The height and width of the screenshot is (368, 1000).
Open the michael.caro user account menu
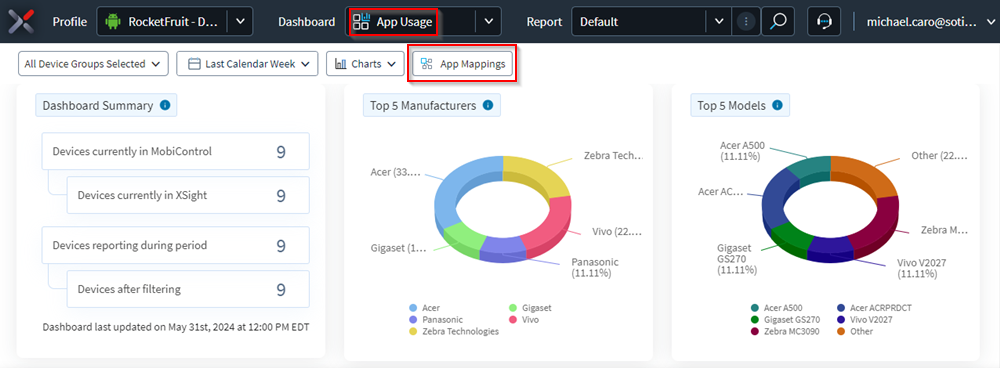(x=930, y=22)
